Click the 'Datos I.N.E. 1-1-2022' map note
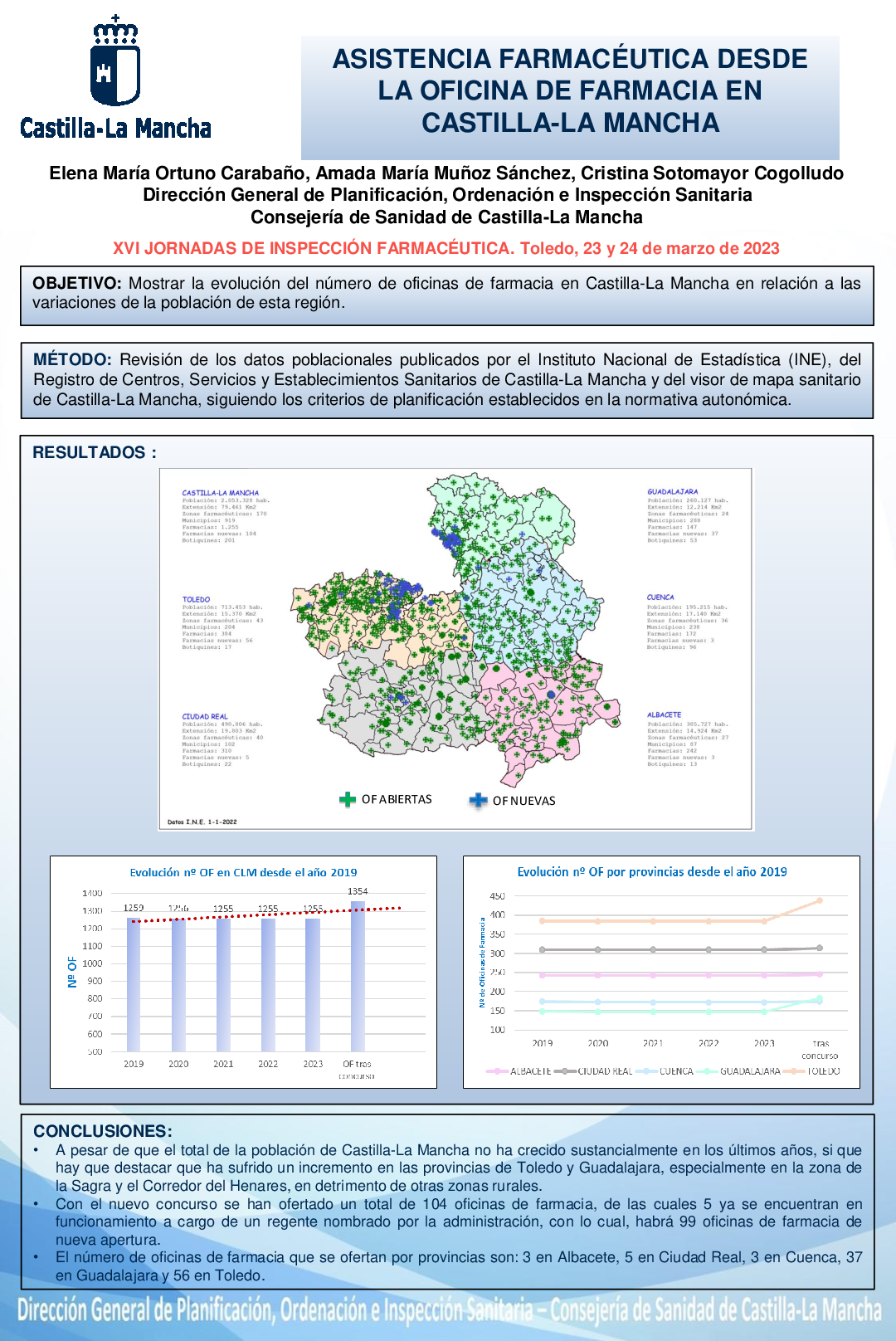Image resolution: width=896 pixels, height=1341 pixels. pyautogui.click(x=202, y=822)
